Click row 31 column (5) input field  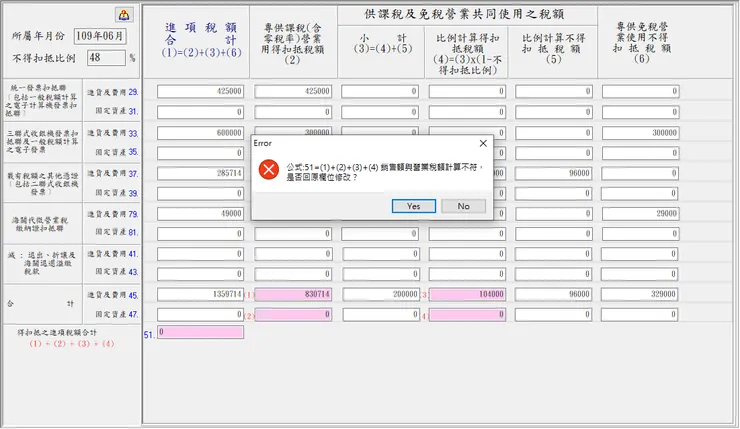554,112
